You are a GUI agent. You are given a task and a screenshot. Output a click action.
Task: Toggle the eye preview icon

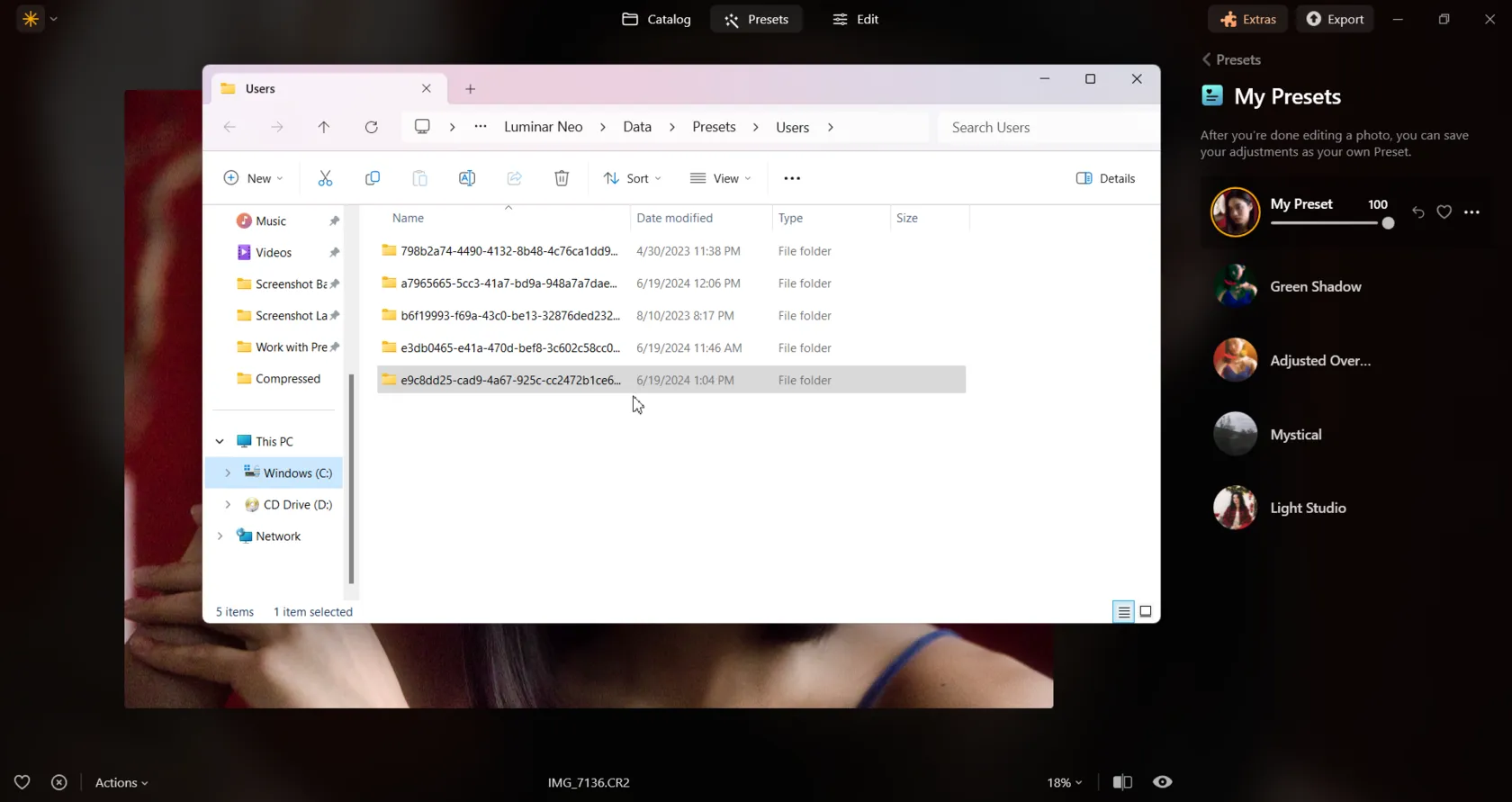tap(1163, 782)
